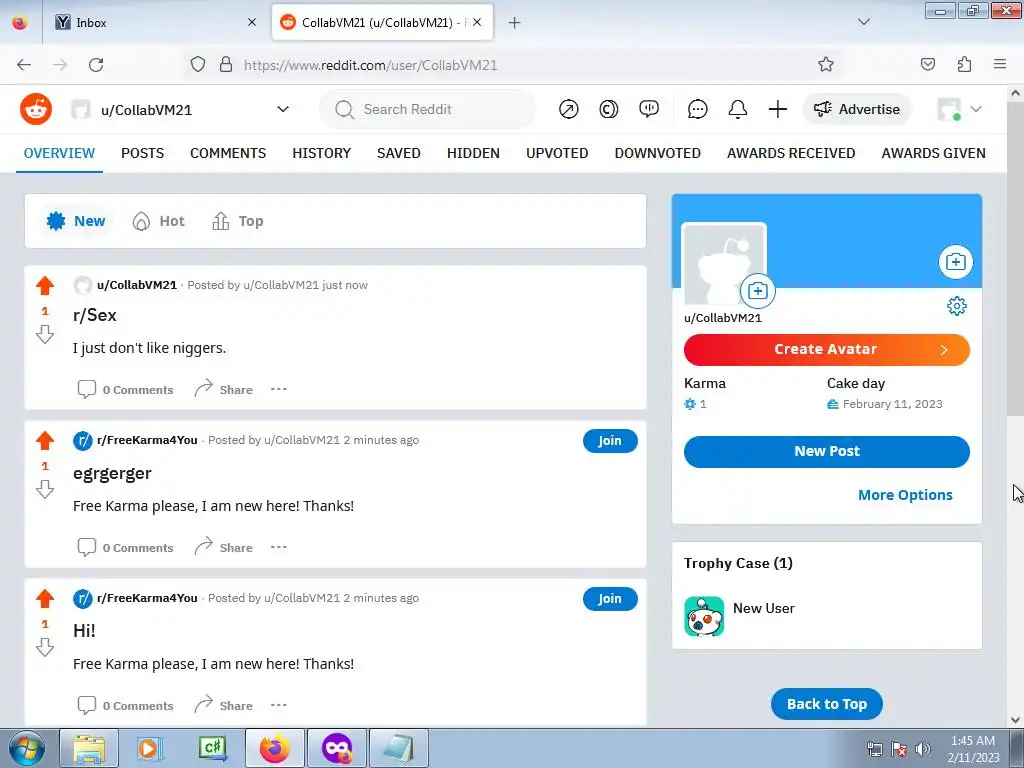The height and width of the screenshot is (768, 1024).
Task: Open the Coins icon in header
Action: (x=608, y=109)
